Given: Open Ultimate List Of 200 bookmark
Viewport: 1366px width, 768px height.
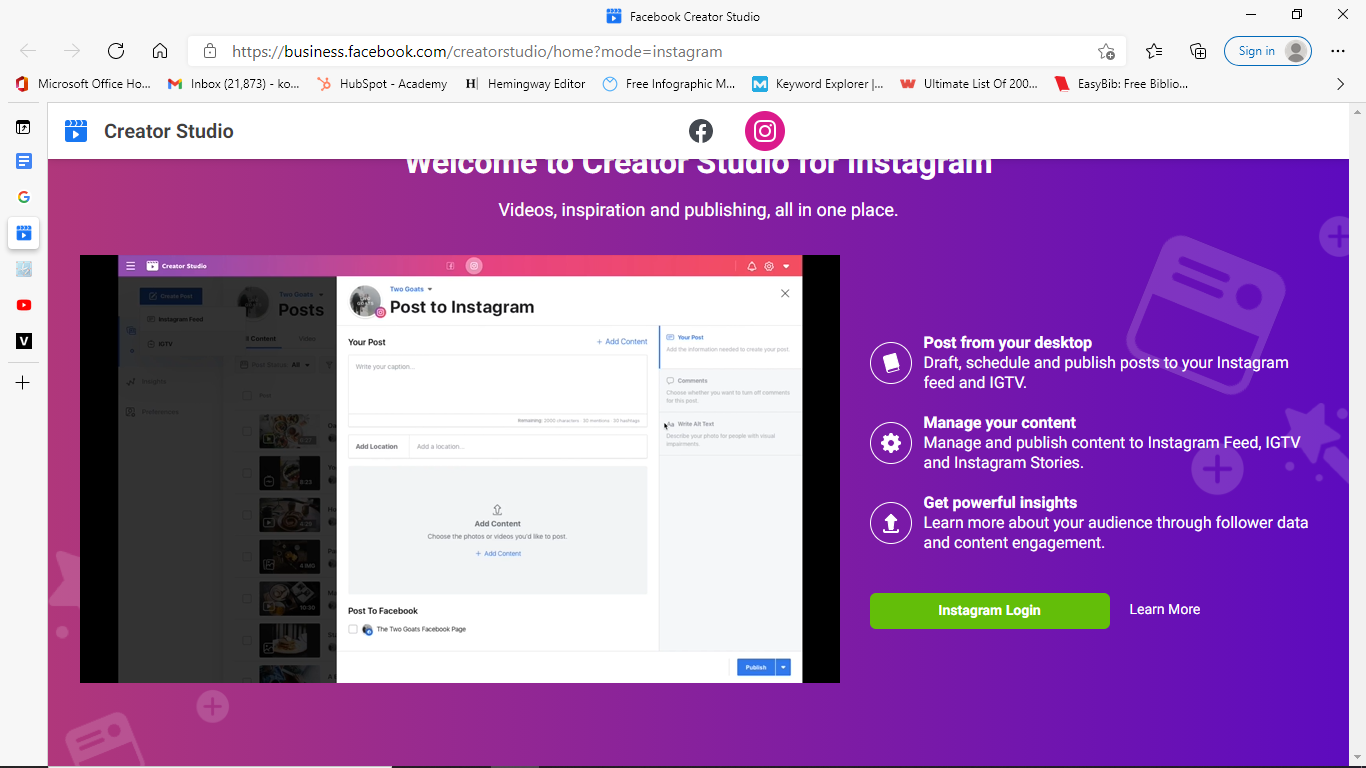Looking at the screenshot, I should click(969, 84).
